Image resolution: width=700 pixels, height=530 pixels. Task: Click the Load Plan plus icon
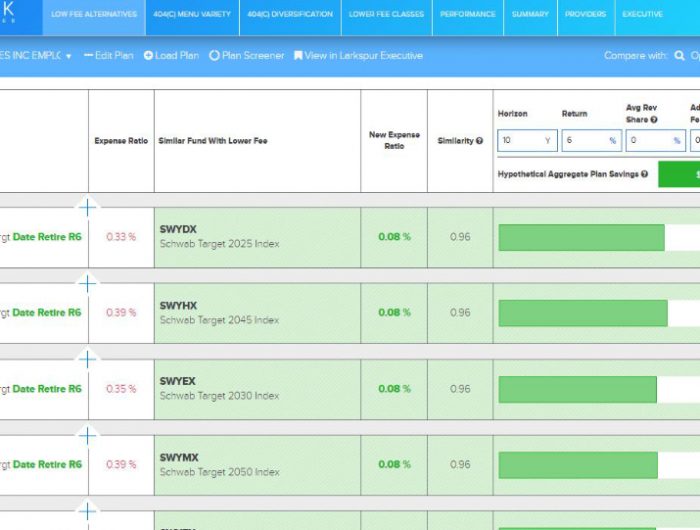pyautogui.click(x=148, y=56)
